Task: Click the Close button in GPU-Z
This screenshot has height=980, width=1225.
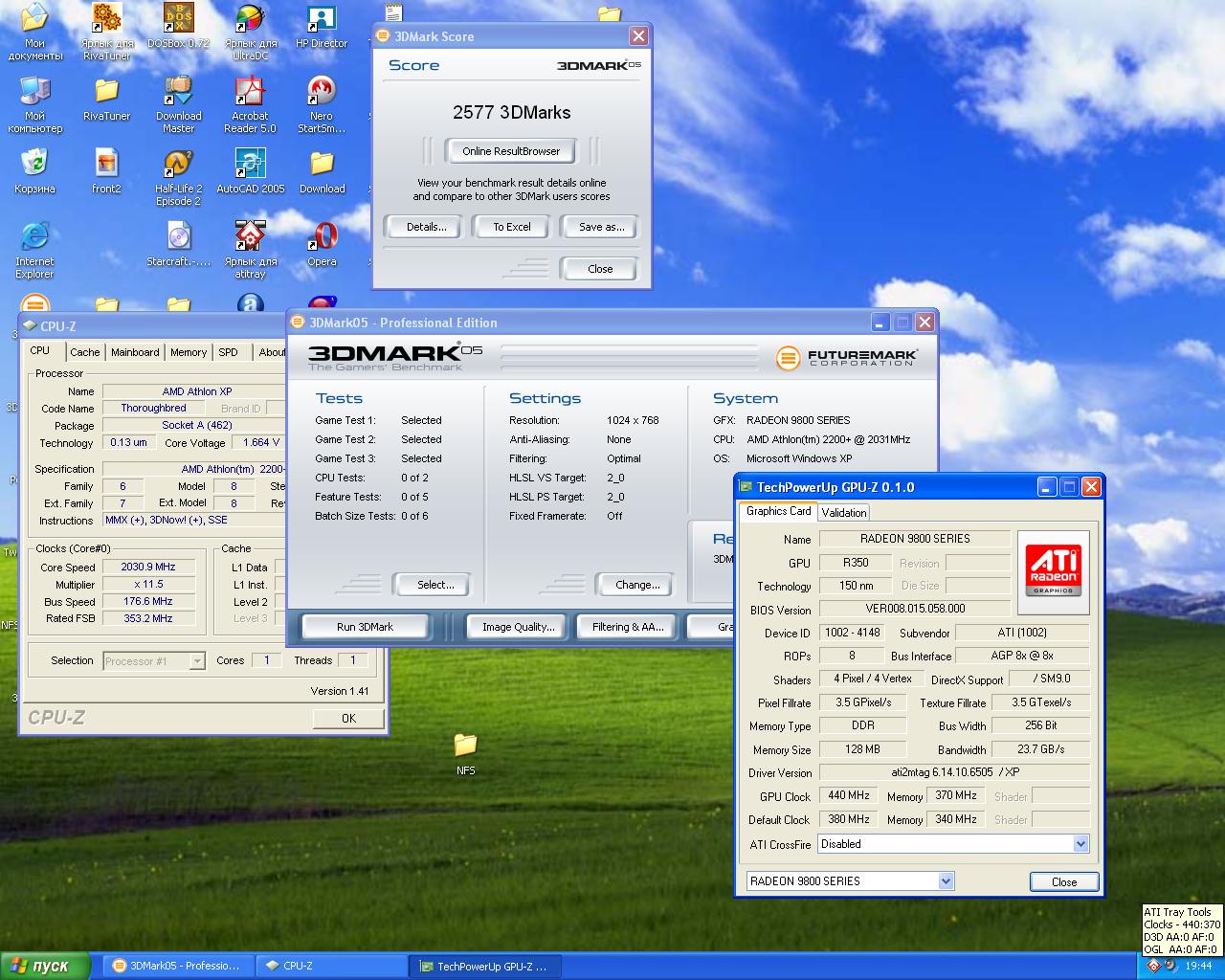Action: 1064,882
